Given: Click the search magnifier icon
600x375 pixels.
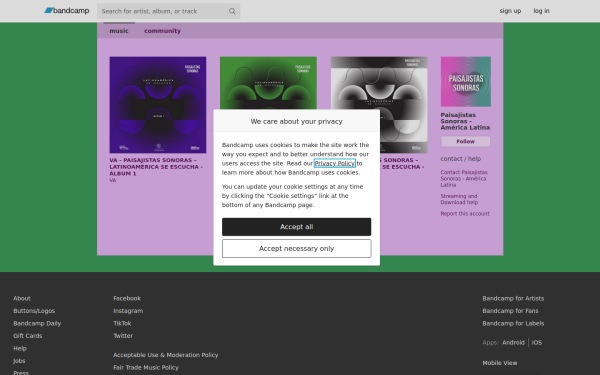Looking at the screenshot, I should click(232, 11).
